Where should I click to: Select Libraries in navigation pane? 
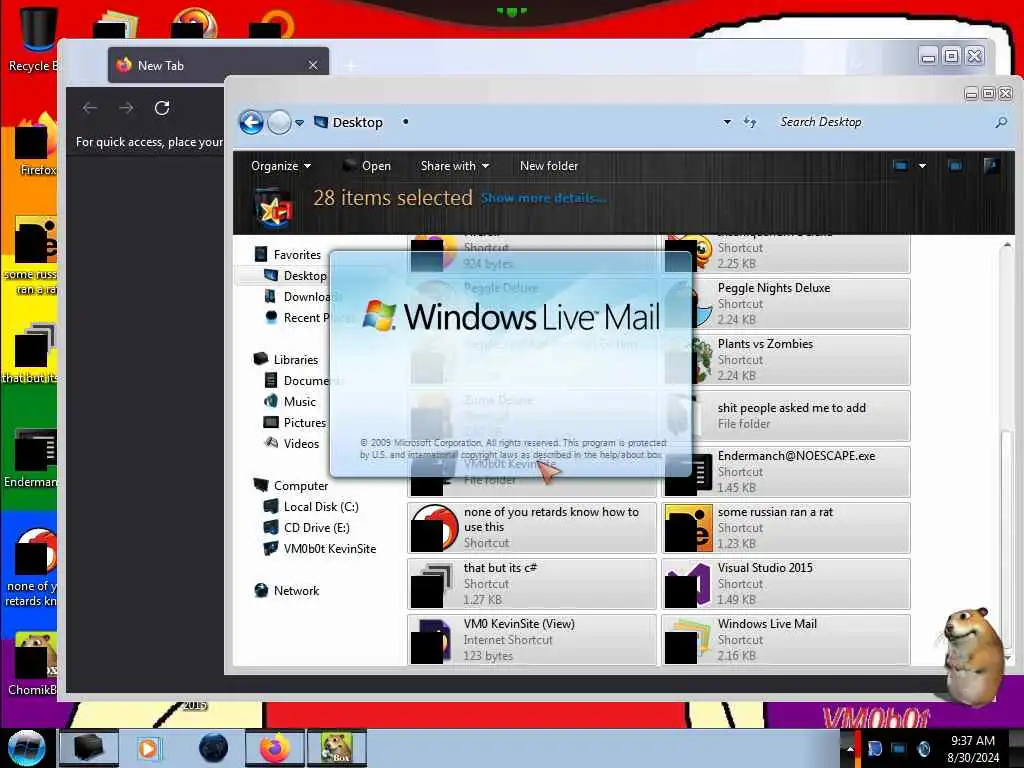coord(286,360)
